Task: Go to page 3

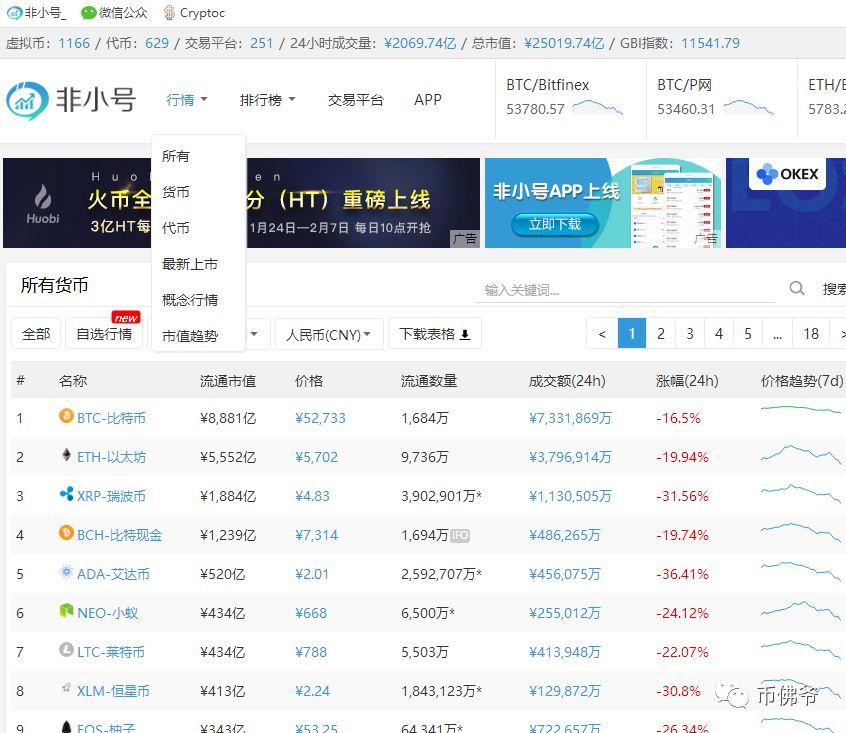Action: coord(690,334)
